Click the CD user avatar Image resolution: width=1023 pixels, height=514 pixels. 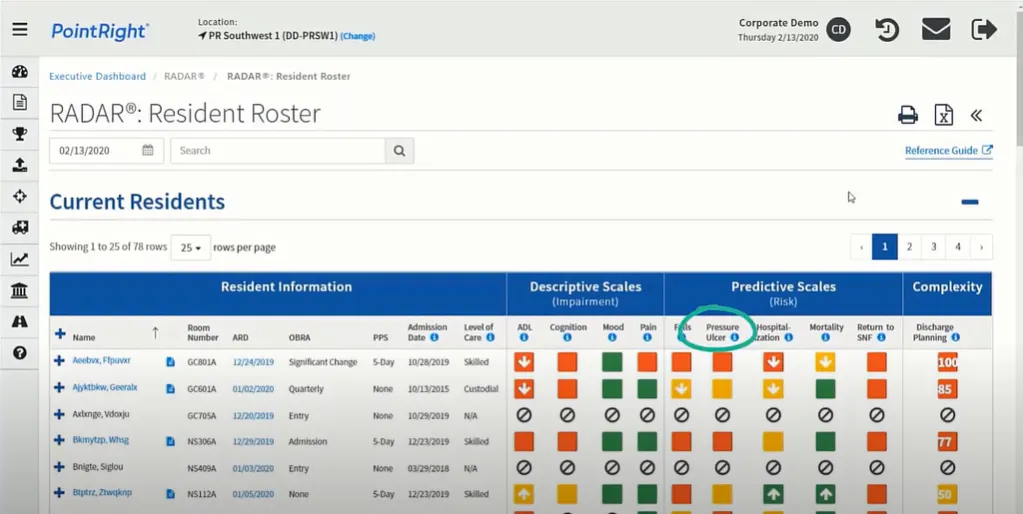(839, 30)
